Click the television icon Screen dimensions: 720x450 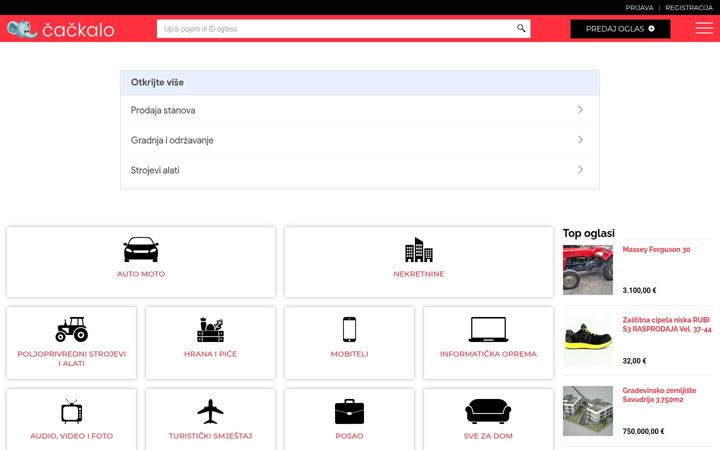click(x=72, y=411)
